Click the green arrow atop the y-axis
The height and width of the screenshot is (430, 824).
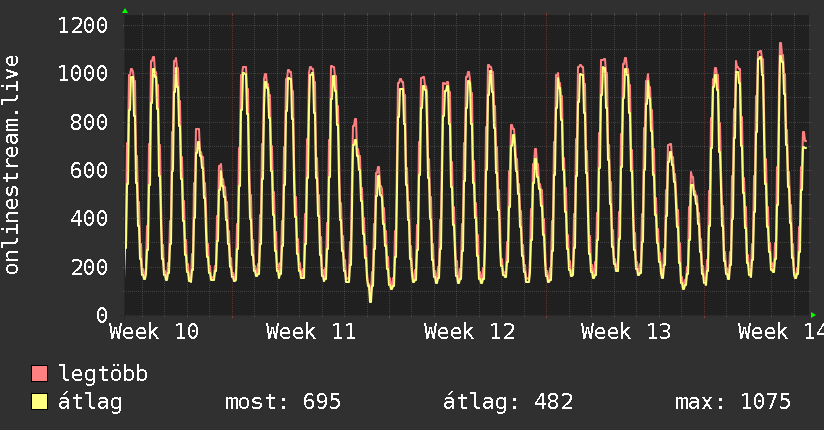pyautogui.click(x=125, y=11)
